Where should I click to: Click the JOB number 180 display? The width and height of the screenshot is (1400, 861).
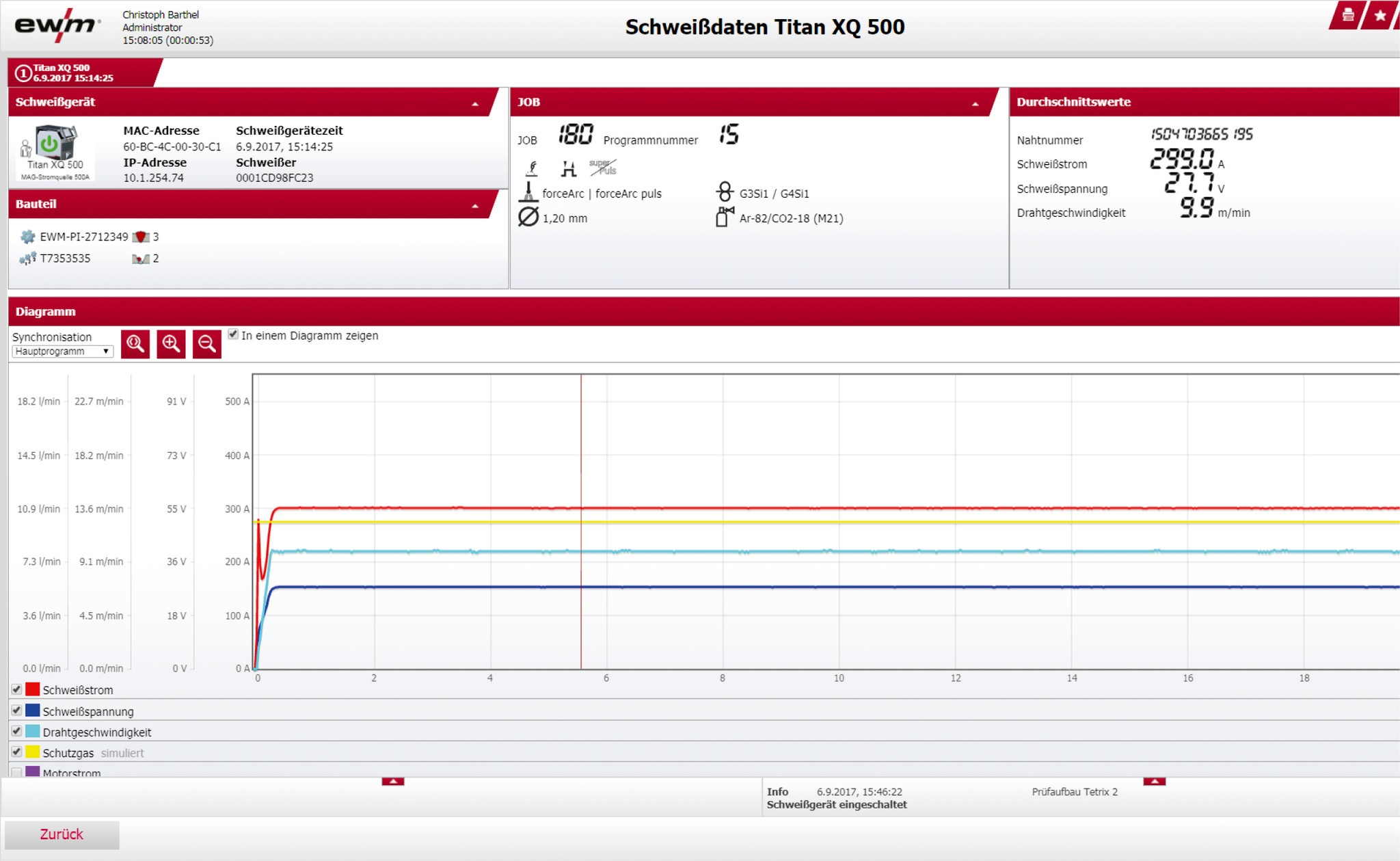click(x=576, y=134)
